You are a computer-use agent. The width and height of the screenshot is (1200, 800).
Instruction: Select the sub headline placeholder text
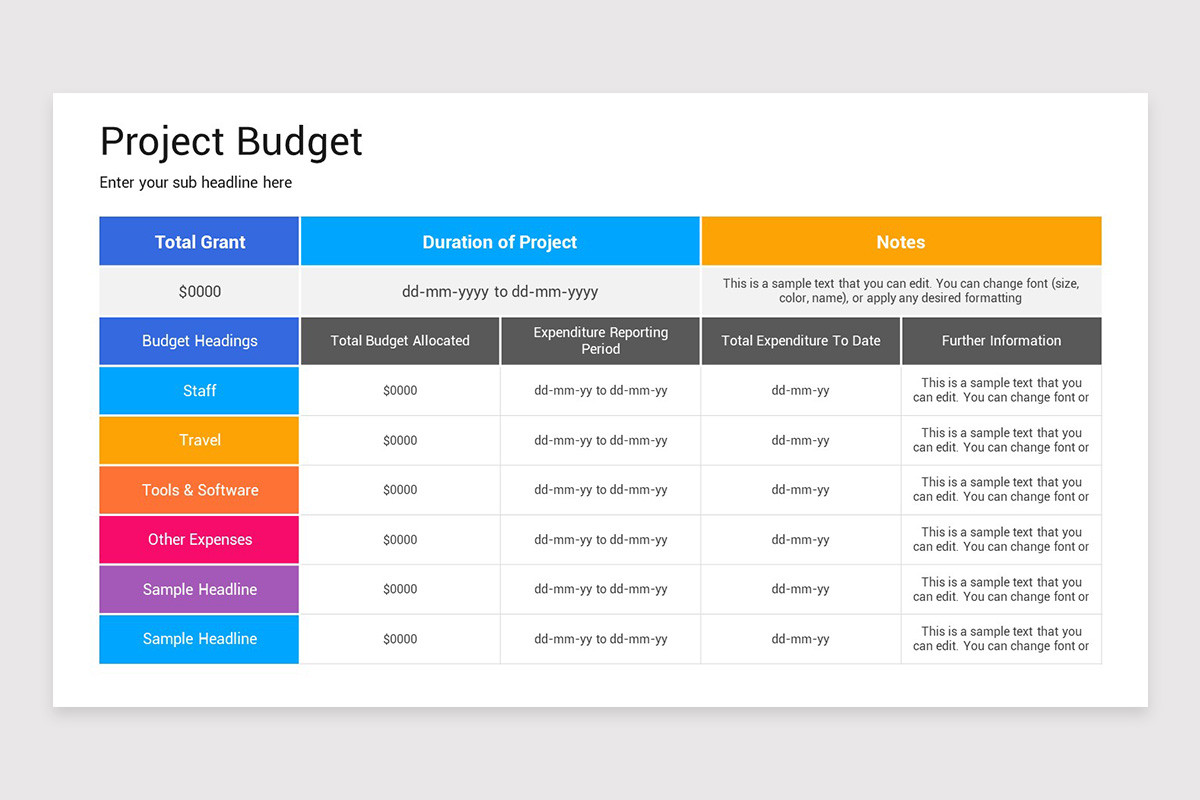point(195,182)
